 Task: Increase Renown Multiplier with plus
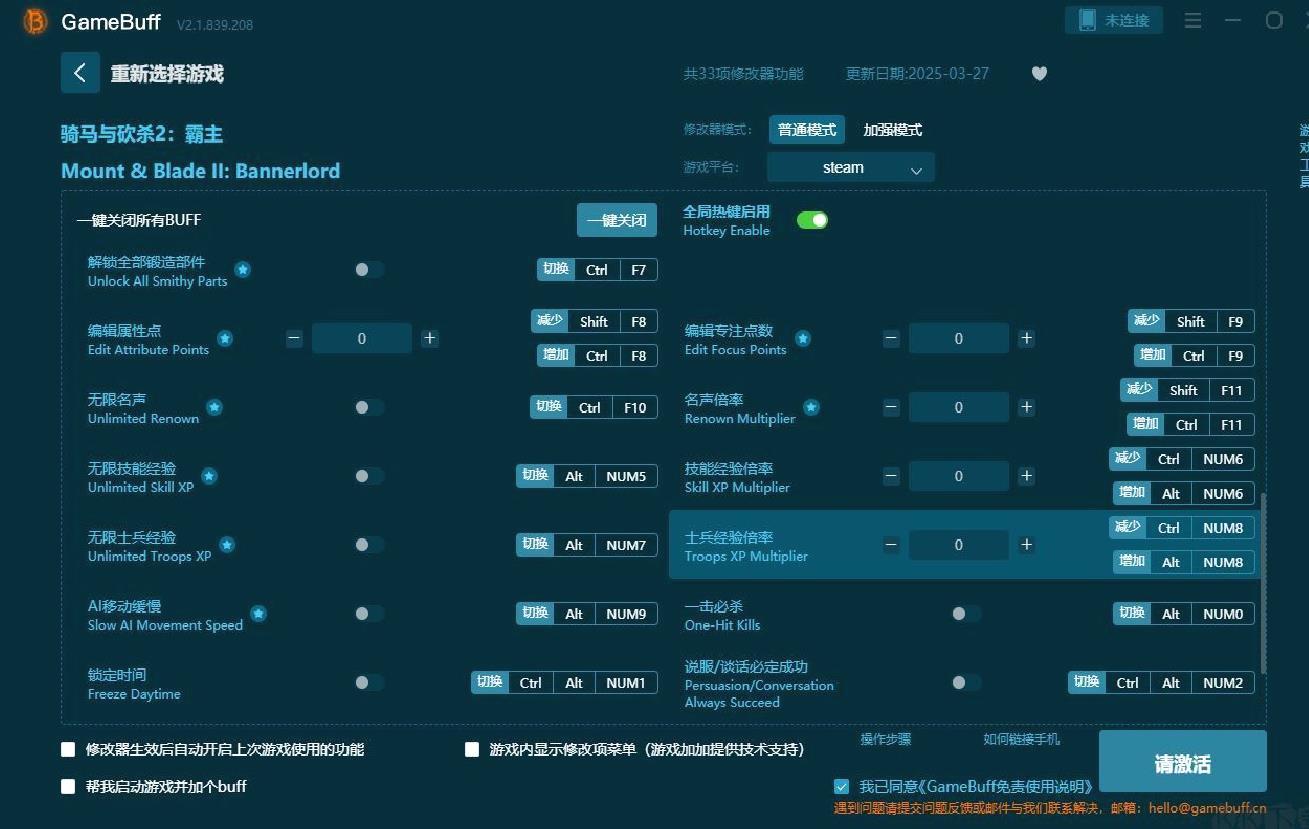[1026, 407]
